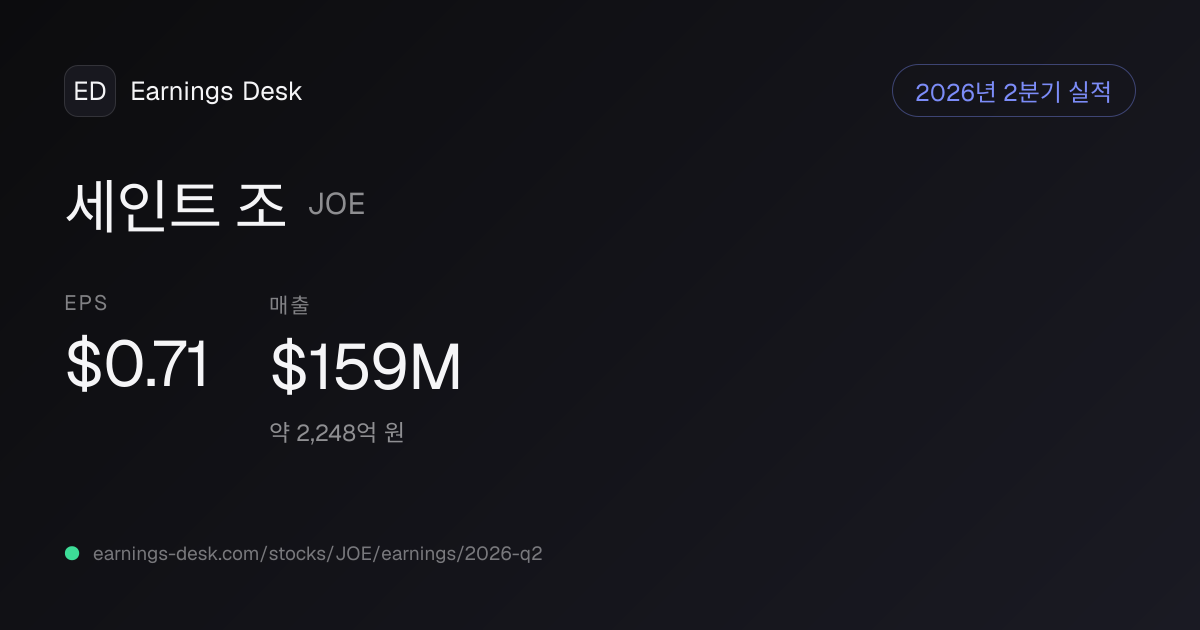Click the 세인트 조 company heading
The width and height of the screenshot is (1200, 630).
point(177,204)
